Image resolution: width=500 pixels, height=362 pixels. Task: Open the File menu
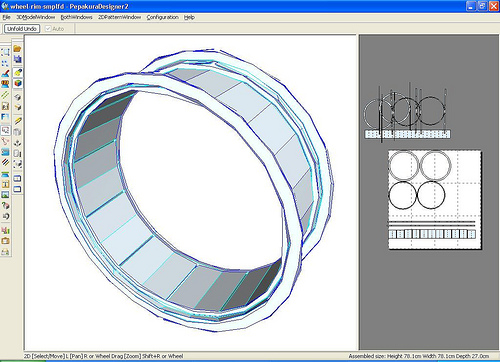pos(6,17)
